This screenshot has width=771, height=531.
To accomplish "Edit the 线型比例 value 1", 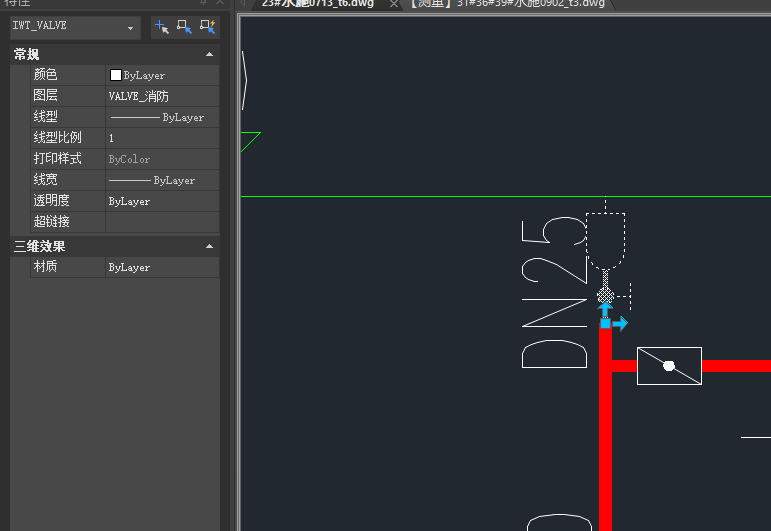I will [162, 138].
